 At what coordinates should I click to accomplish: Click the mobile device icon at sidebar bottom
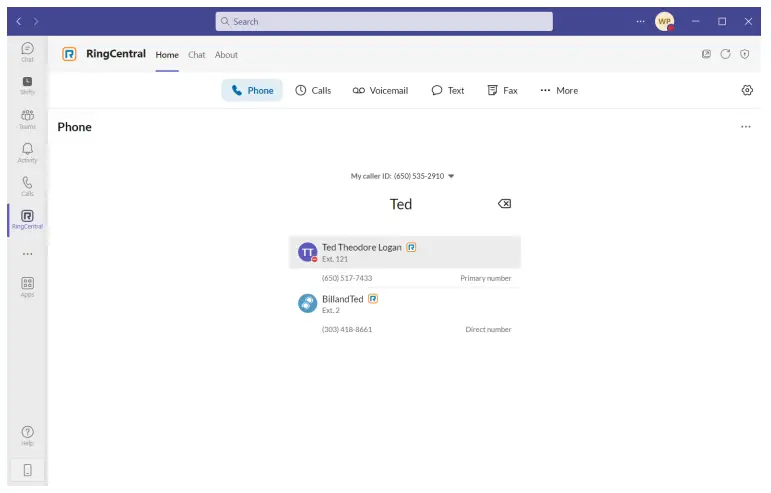[28, 470]
